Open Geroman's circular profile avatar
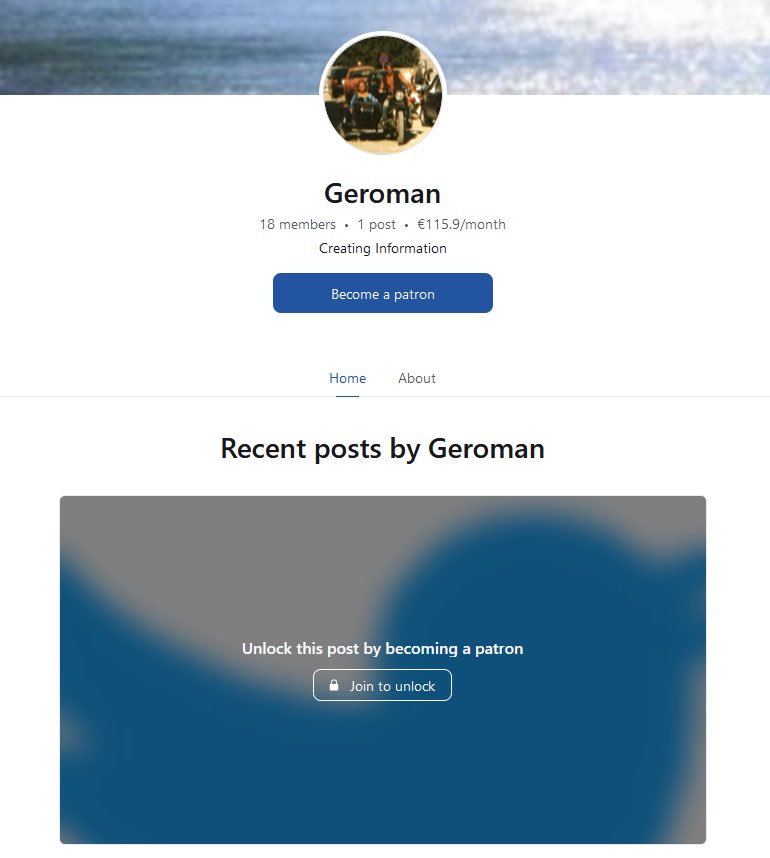 tap(383, 94)
